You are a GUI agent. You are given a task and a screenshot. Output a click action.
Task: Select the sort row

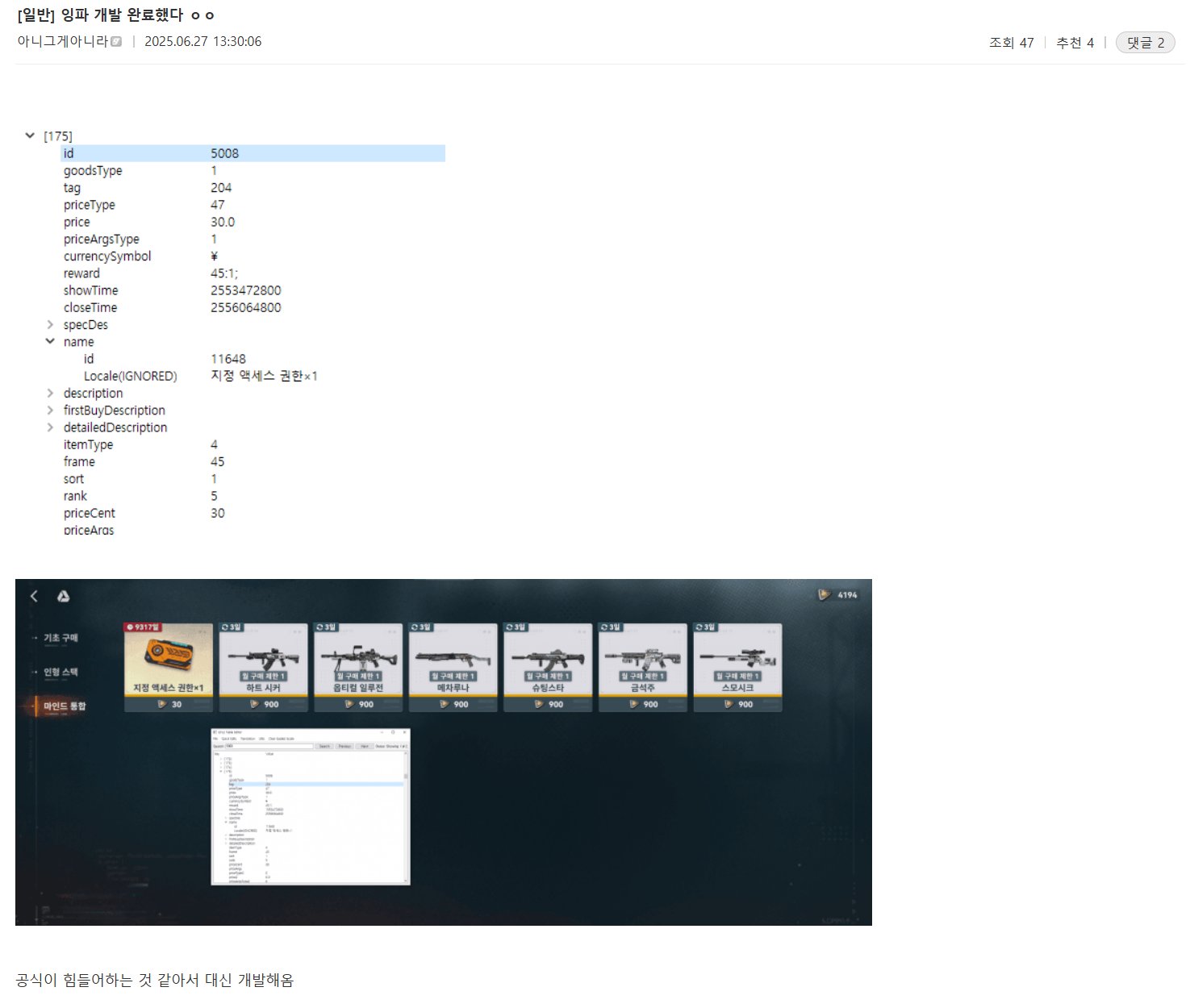[x=253, y=479]
